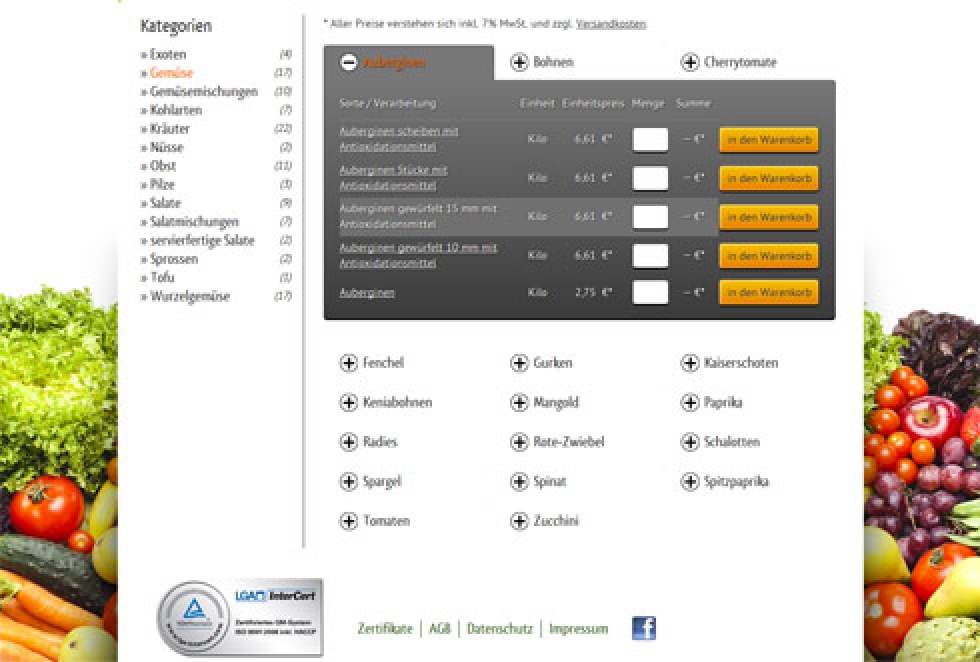Click the plus icon beside Zucchini
This screenshot has height=662, width=980.
pyautogui.click(x=519, y=521)
